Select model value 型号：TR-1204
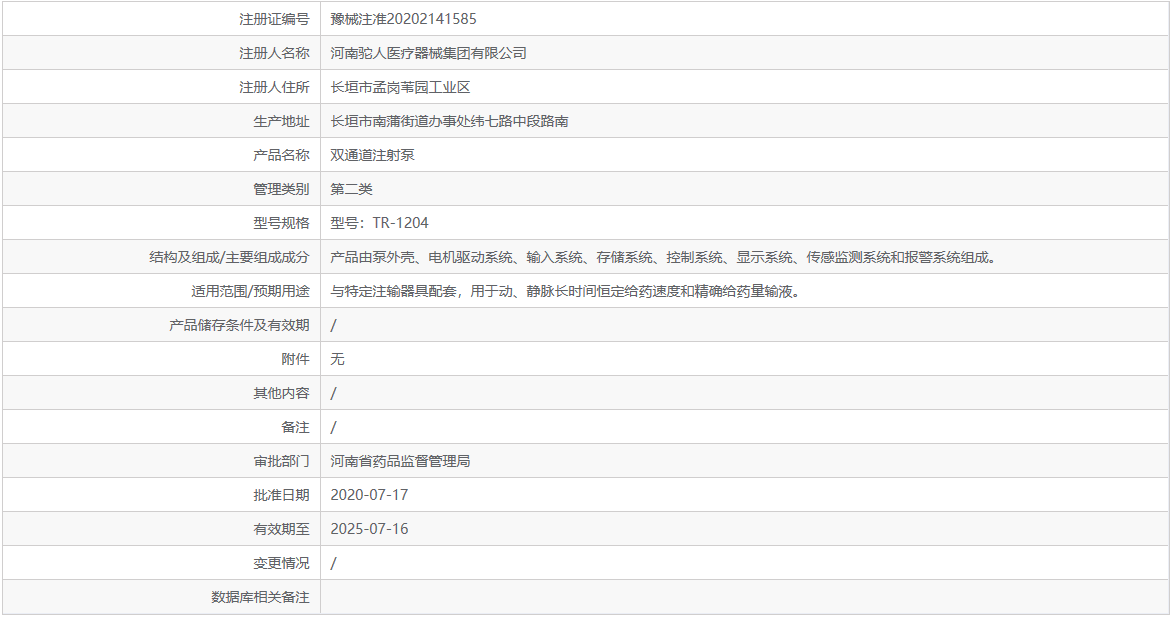Image resolution: width=1174 pixels, height=619 pixels. [x=380, y=223]
